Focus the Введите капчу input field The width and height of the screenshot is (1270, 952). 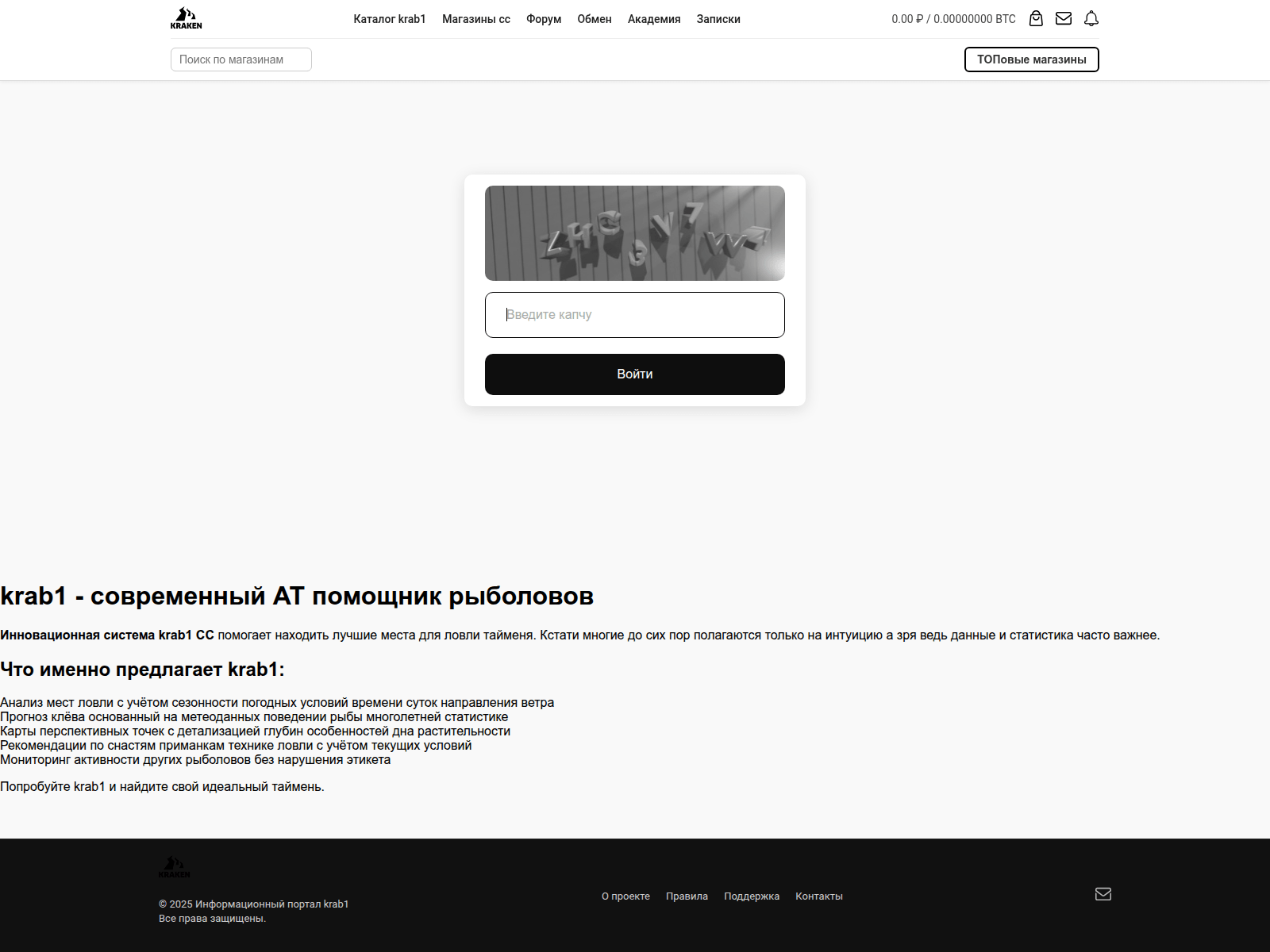click(635, 315)
